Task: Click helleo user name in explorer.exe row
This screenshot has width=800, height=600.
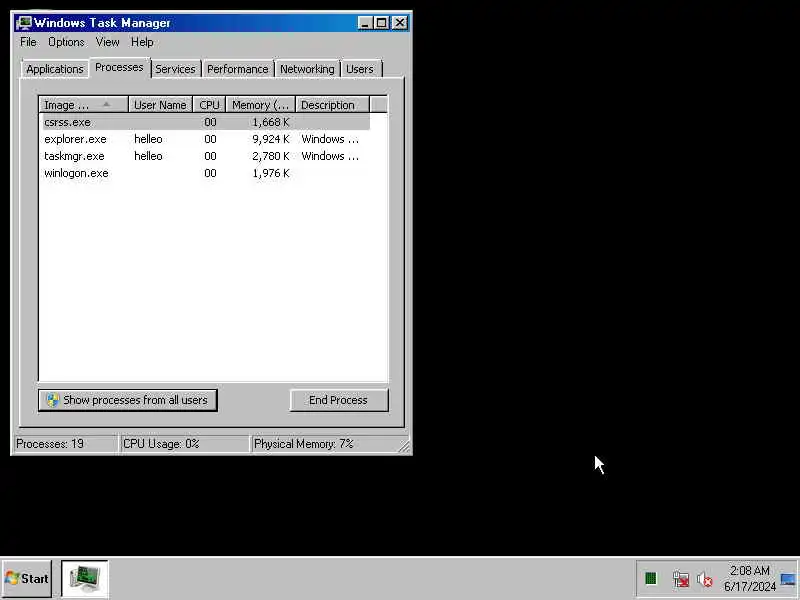Action: (148, 139)
